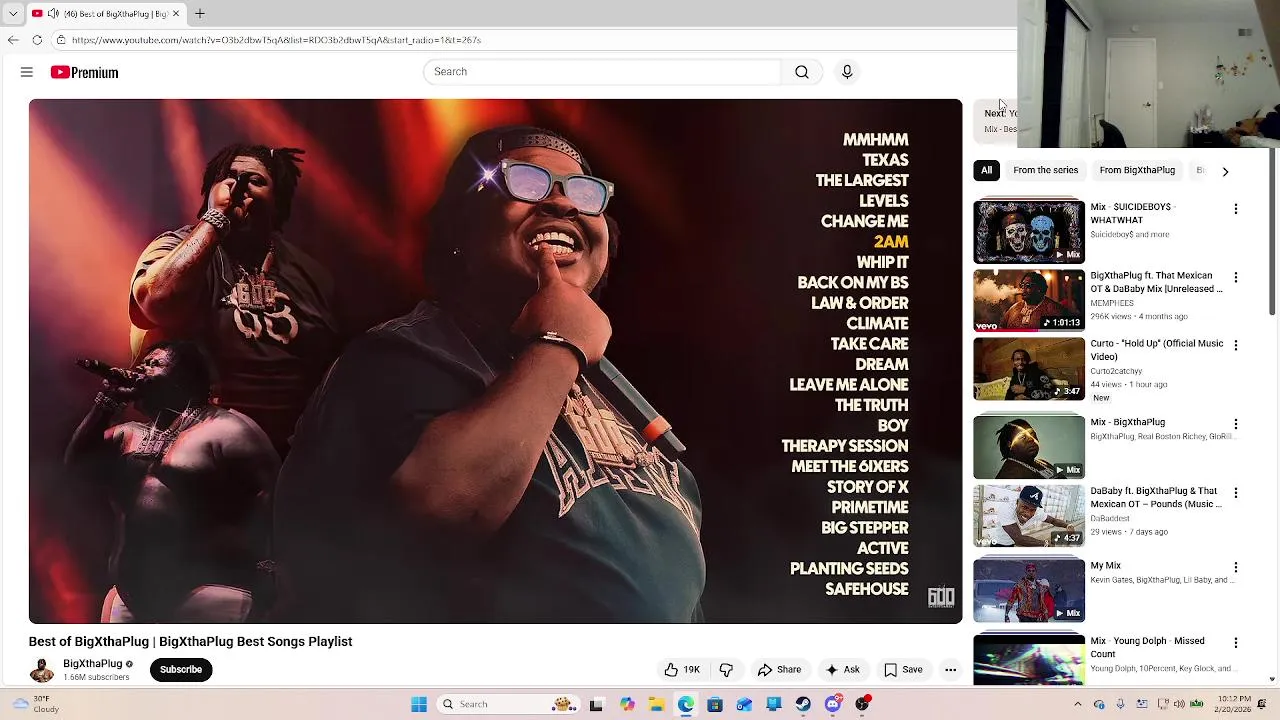1280x720 pixels.
Task: Open options for the SUICIDEBOY$ WHATWHAT mix
Action: (1236, 209)
